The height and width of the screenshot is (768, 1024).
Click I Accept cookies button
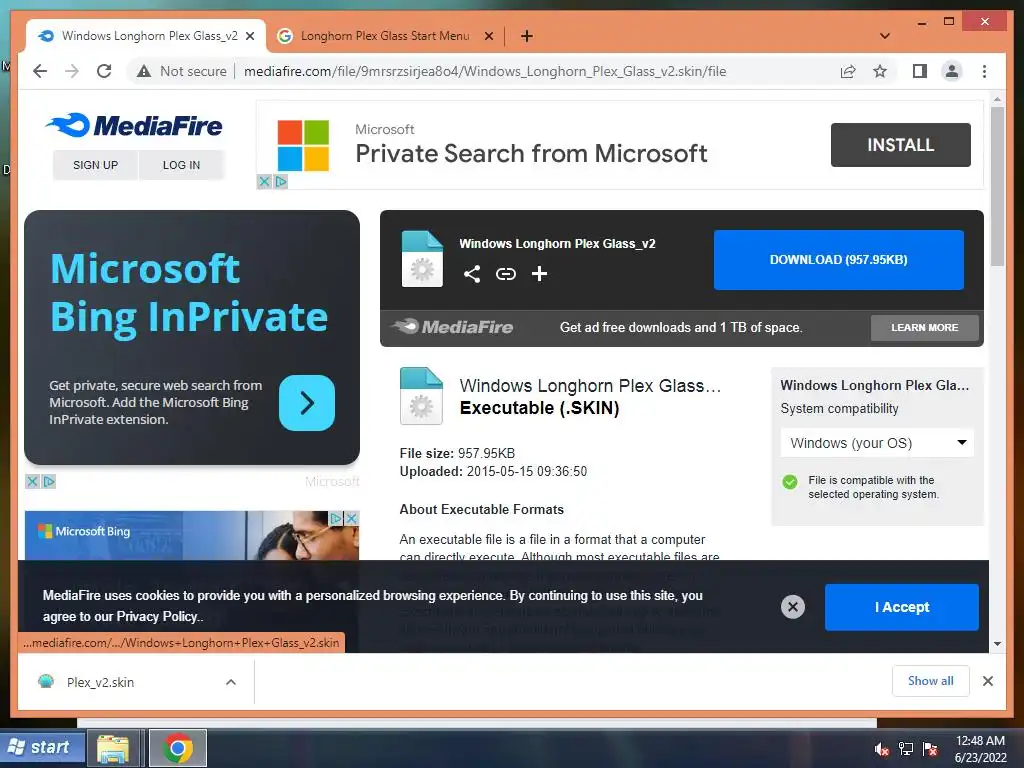tap(901, 607)
